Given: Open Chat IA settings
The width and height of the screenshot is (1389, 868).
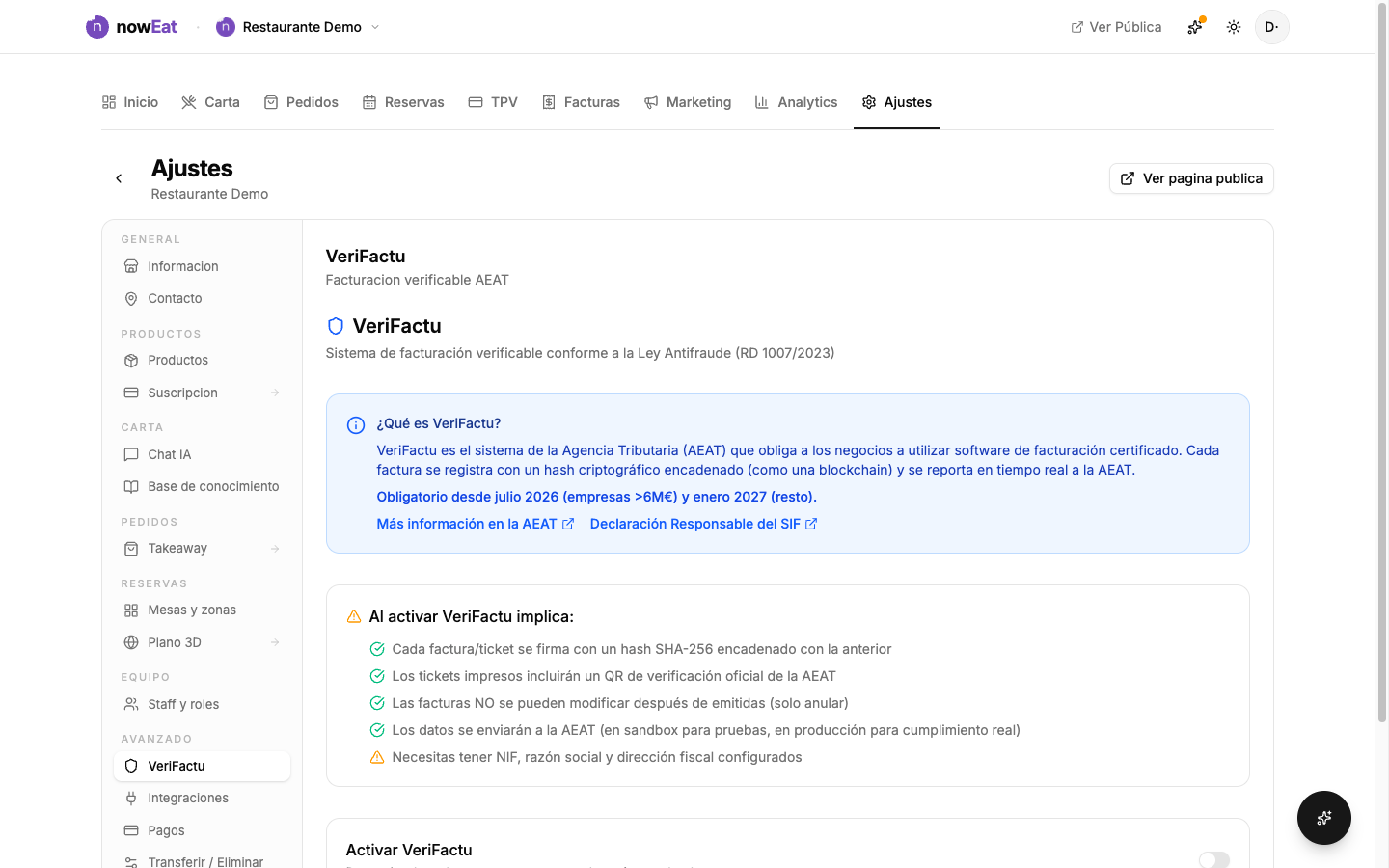Looking at the screenshot, I should (x=202, y=454).
